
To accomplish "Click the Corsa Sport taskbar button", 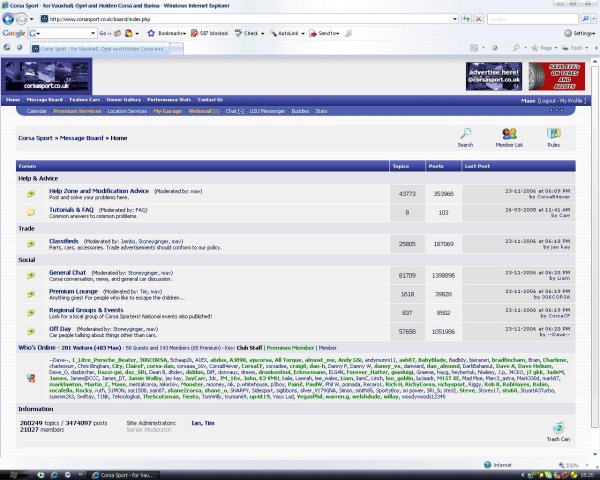I will [125, 475].
